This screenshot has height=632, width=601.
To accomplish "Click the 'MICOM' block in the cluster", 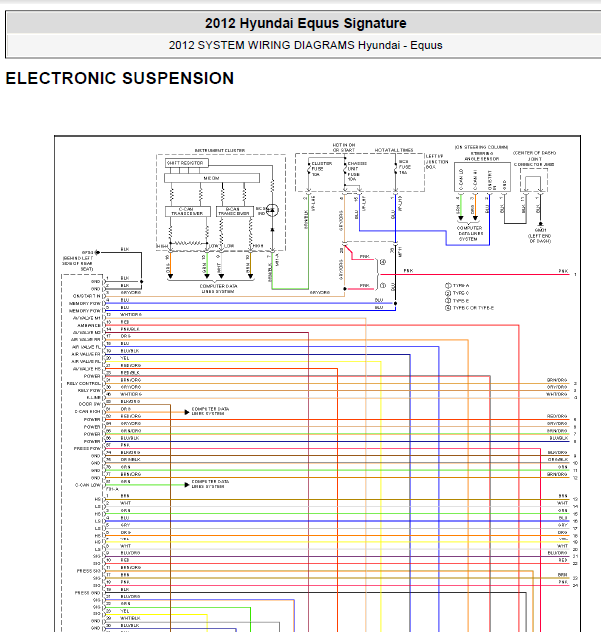I will (x=212, y=178).
